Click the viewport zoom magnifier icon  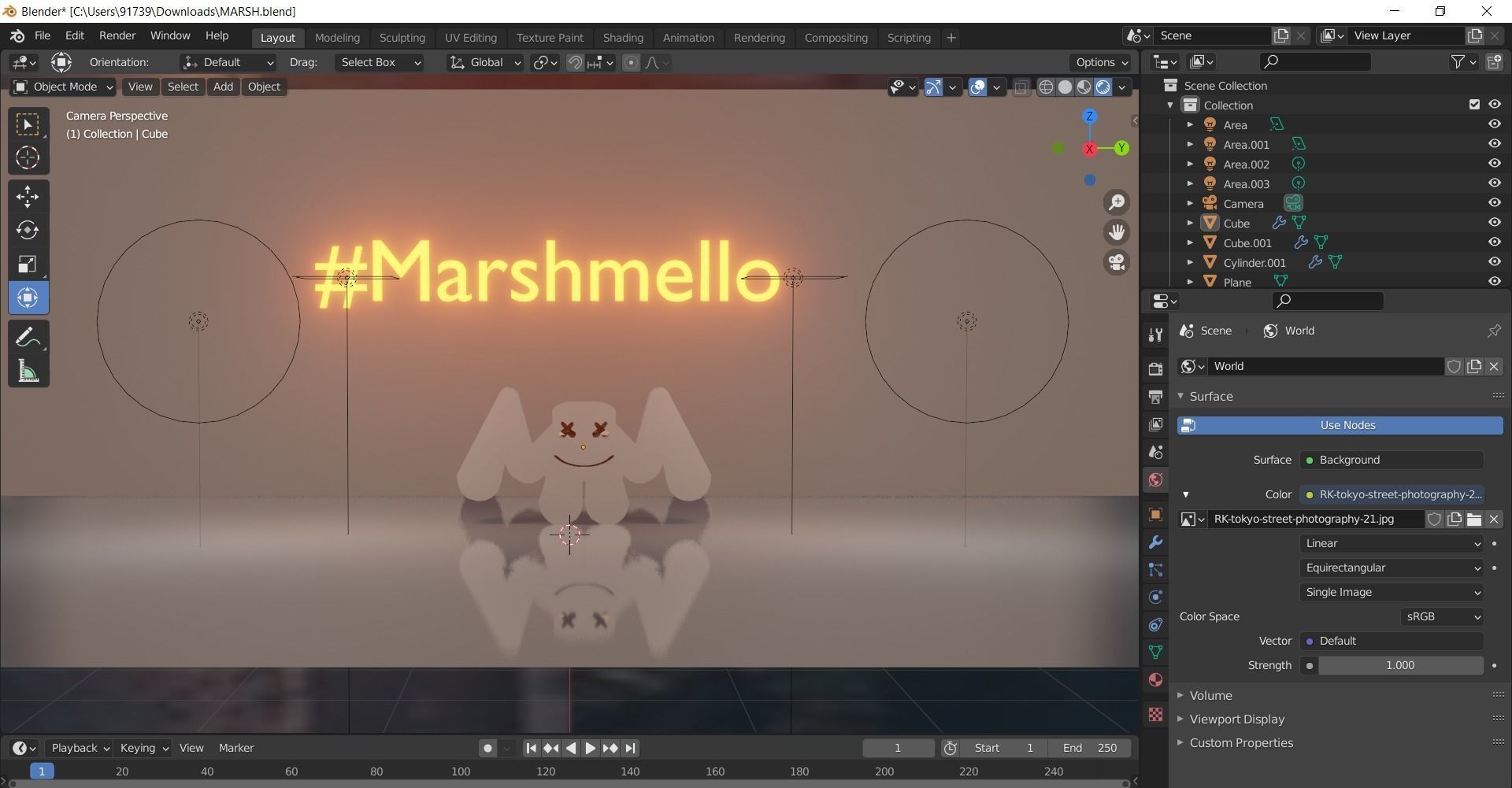pyautogui.click(x=1117, y=202)
